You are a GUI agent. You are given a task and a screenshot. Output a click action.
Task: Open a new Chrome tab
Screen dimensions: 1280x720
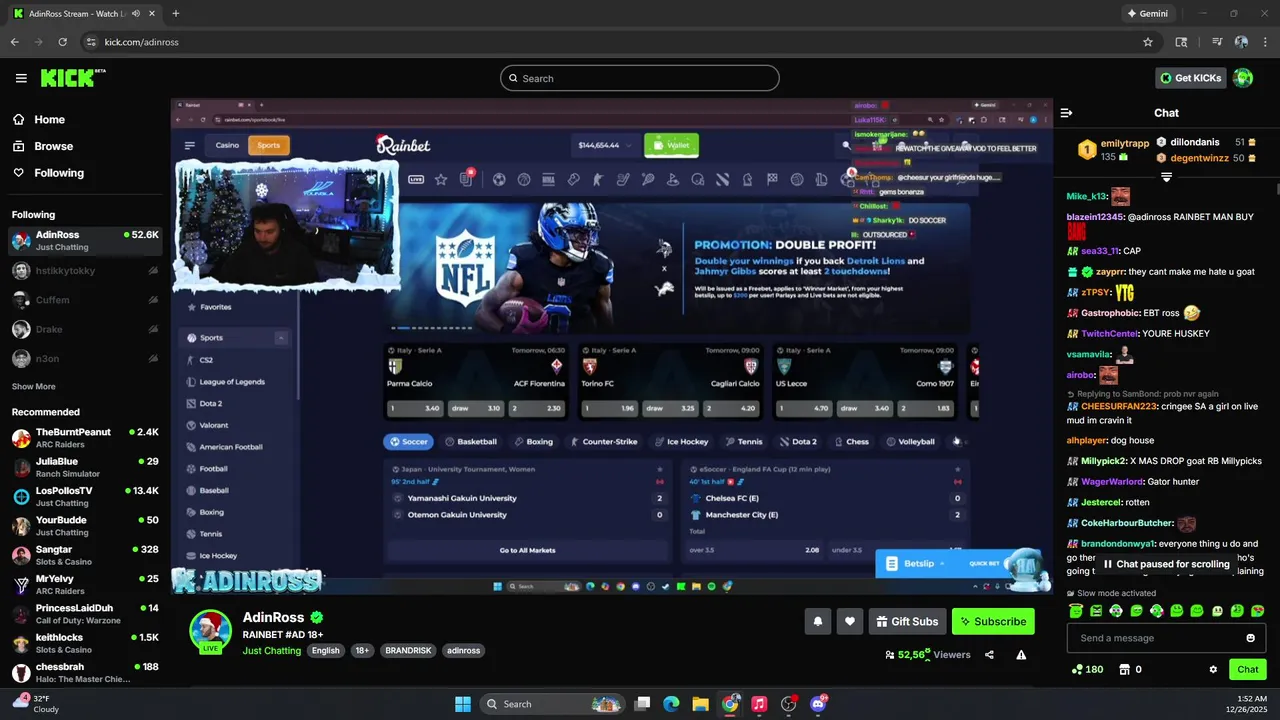176,14
